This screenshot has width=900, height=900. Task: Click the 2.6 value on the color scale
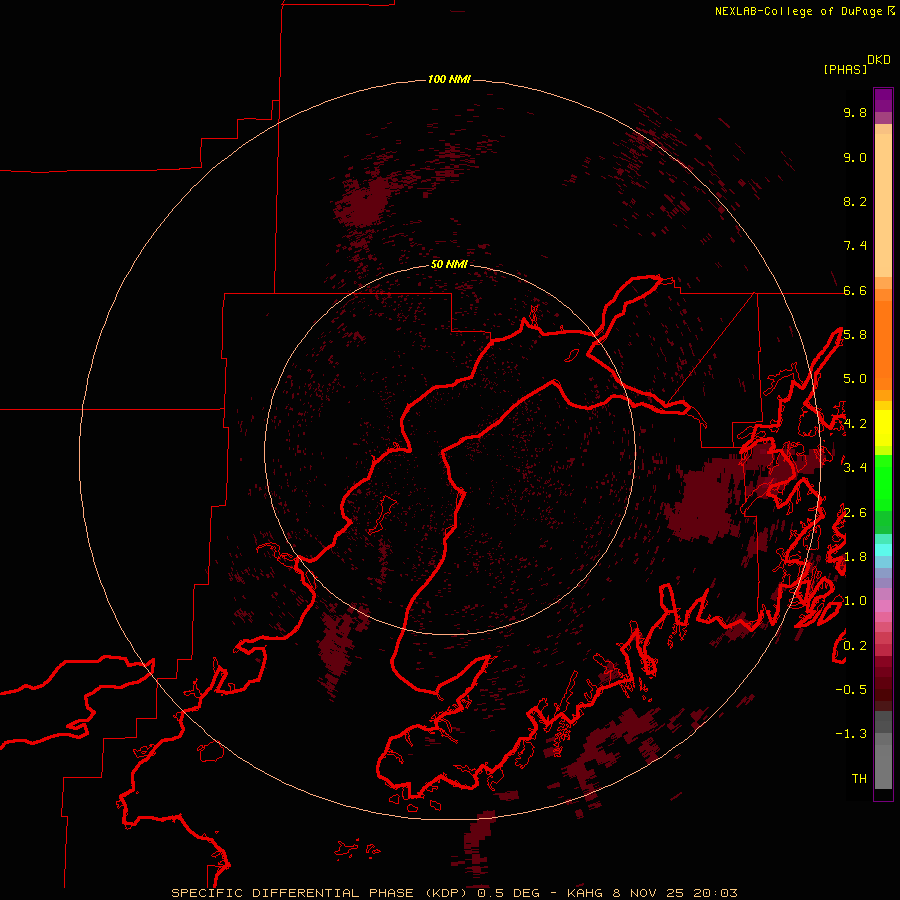click(855, 513)
